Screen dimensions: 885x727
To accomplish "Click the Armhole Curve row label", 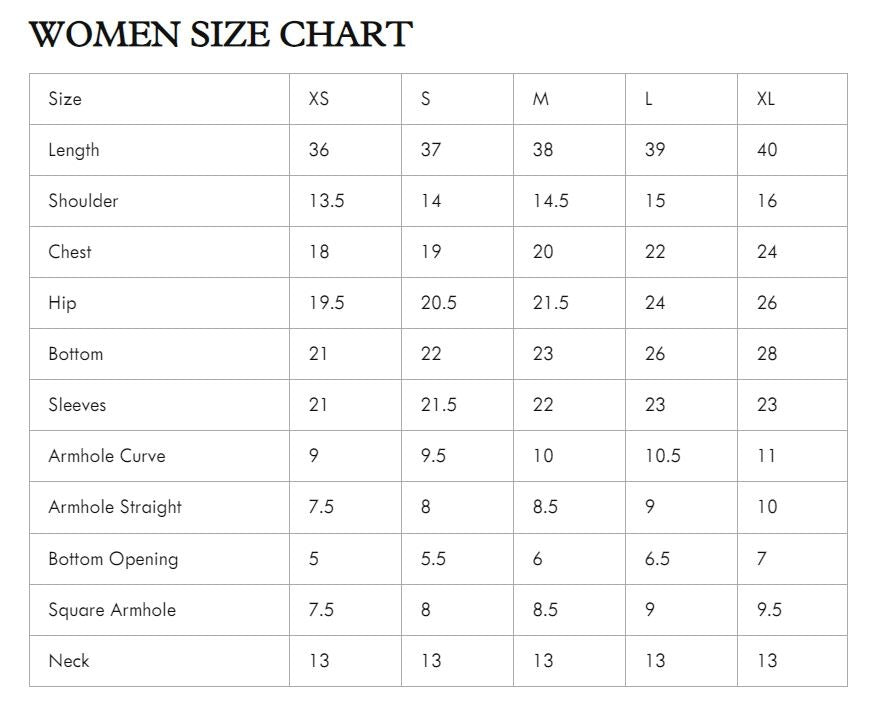I will pyautogui.click(x=107, y=456).
